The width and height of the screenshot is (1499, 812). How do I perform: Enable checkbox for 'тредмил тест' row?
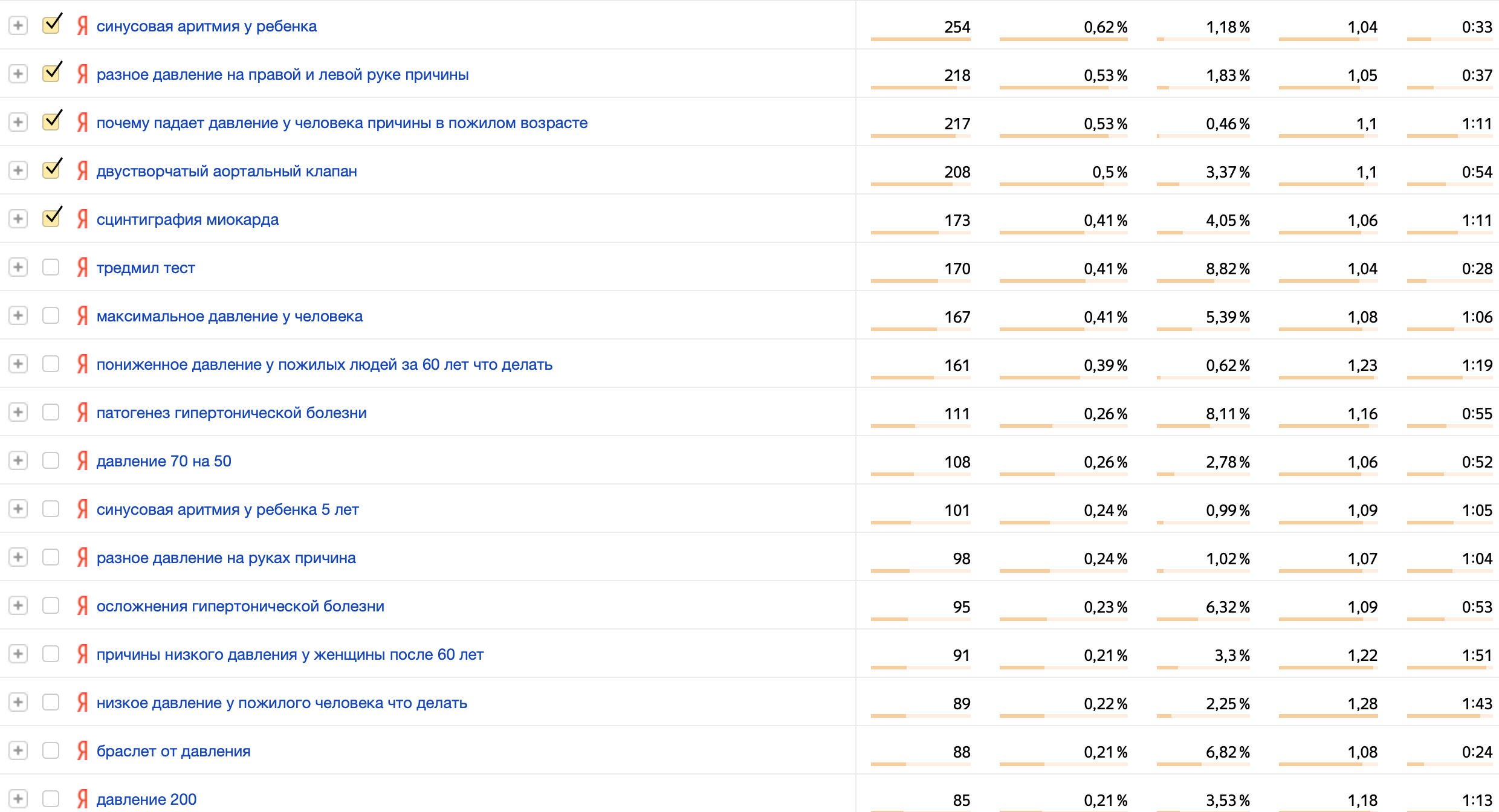pos(51,267)
